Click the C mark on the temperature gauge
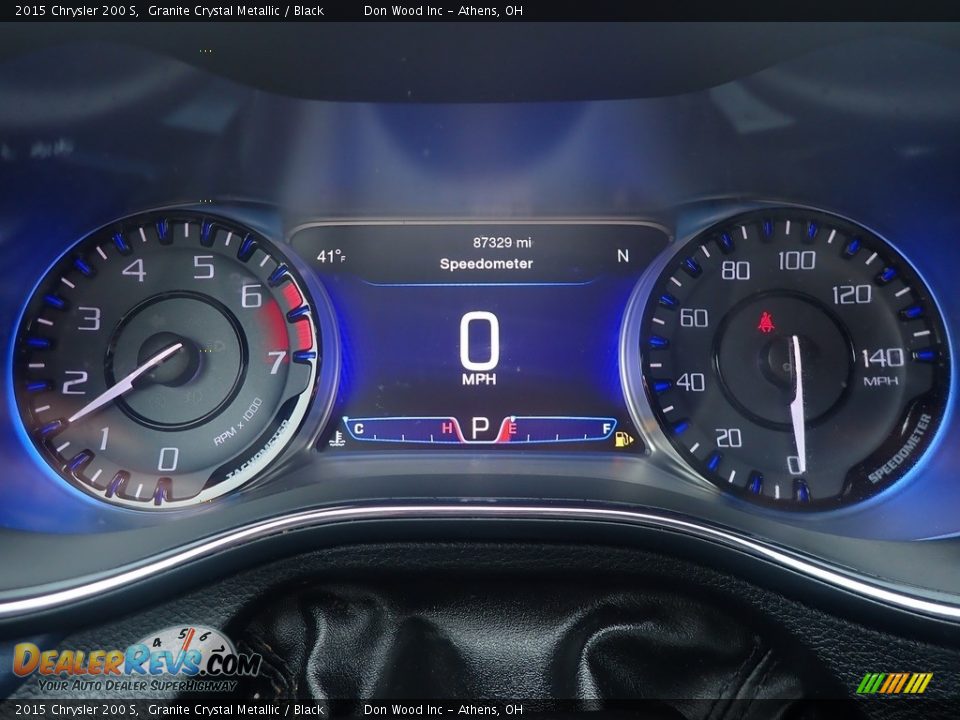 point(357,428)
